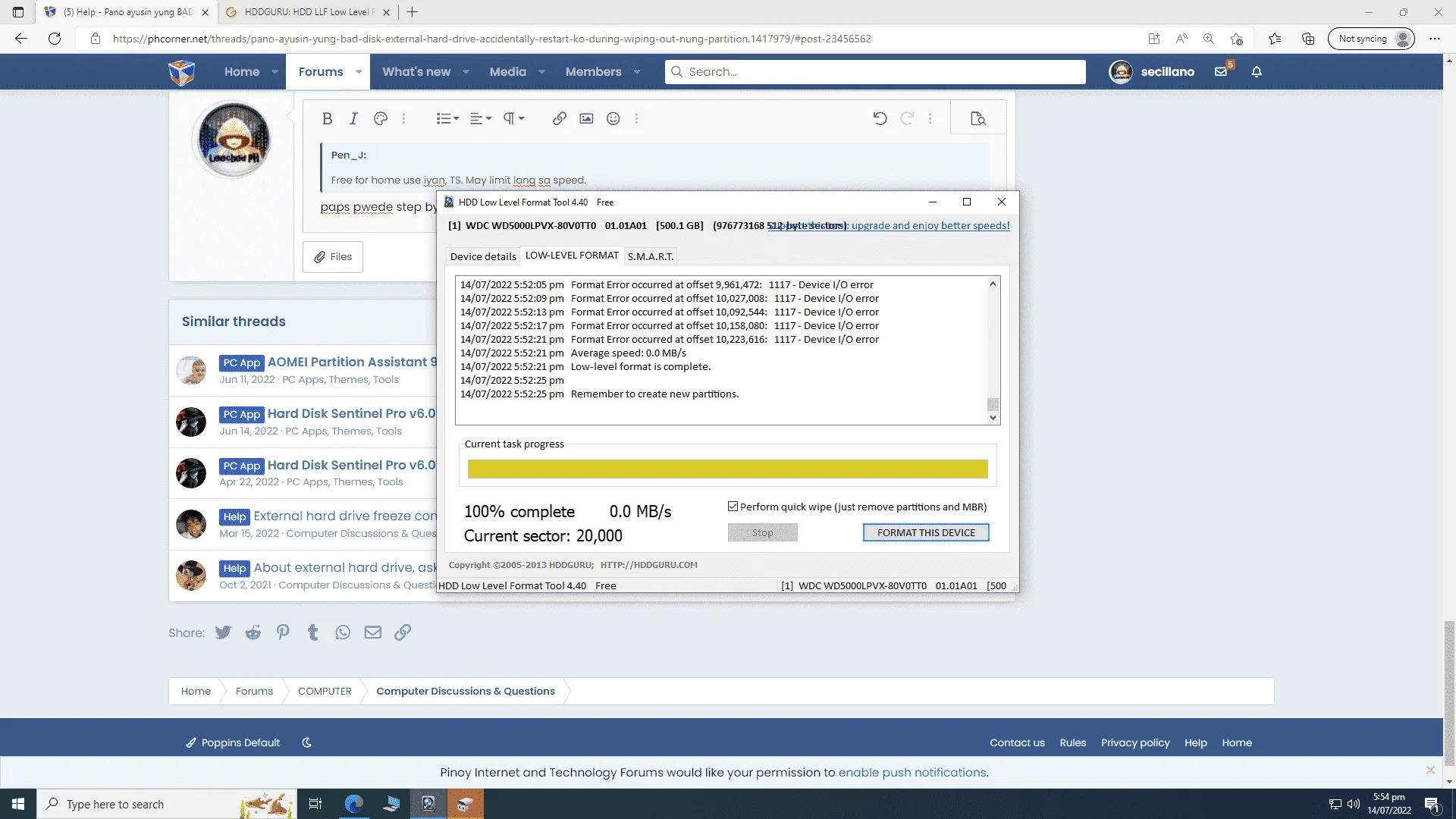Copy thread link with the chain icon

pyautogui.click(x=403, y=632)
